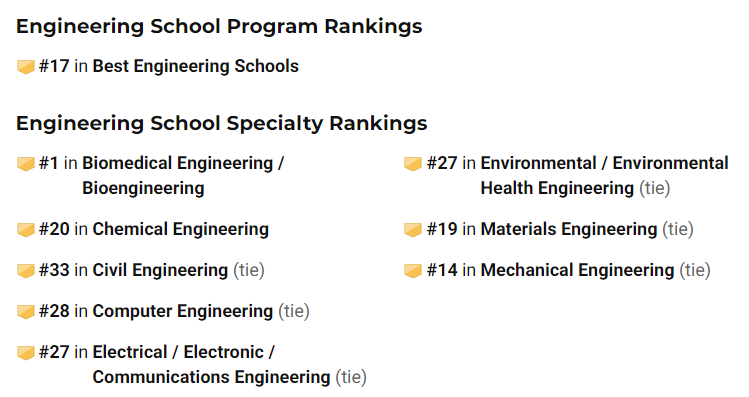Click the badge icon next to Electrical Engineering
Screen dimensions: 749x397
click(26, 353)
